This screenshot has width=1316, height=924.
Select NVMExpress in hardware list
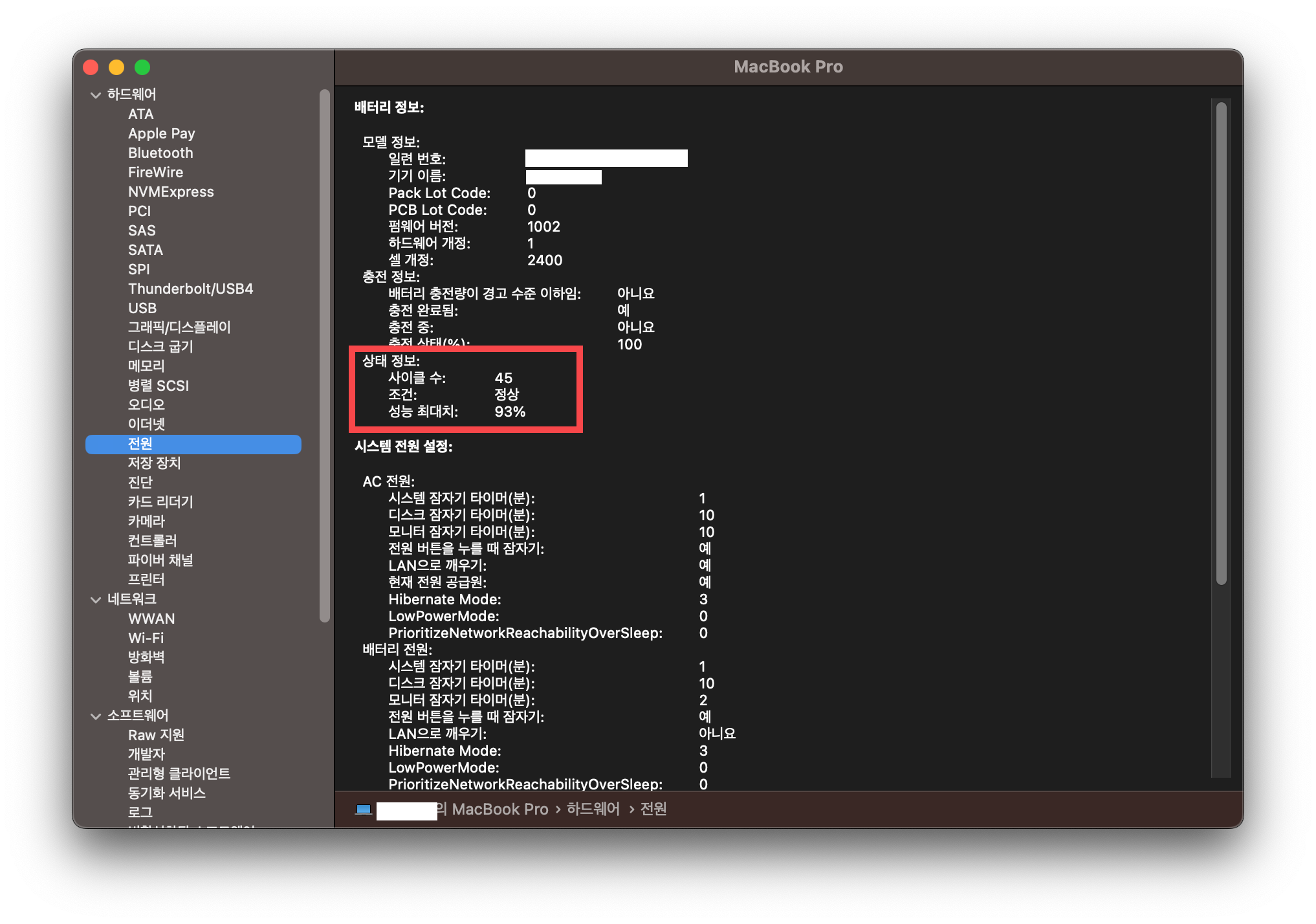tap(171, 192)
